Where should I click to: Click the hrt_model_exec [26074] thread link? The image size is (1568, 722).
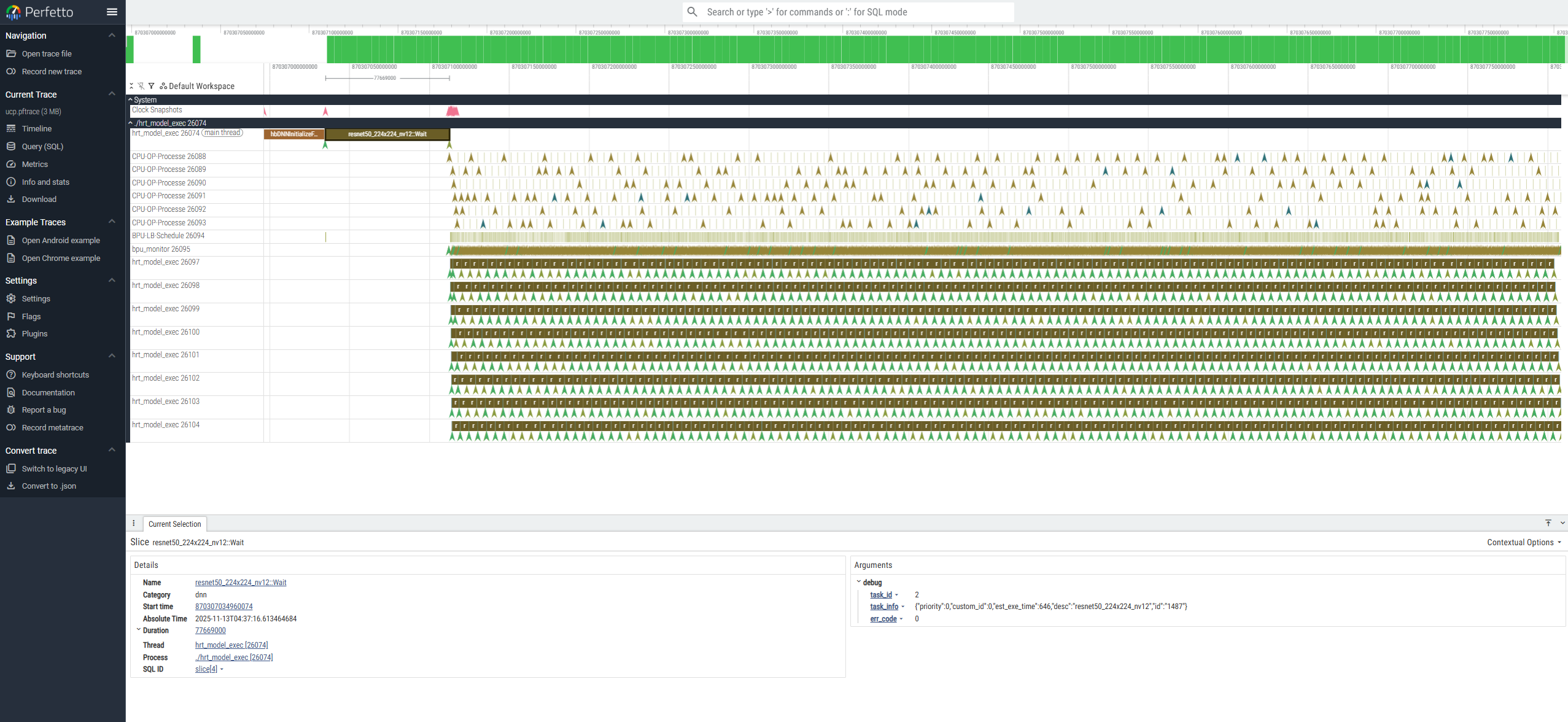pyautogui.click(x=231, y=645)
